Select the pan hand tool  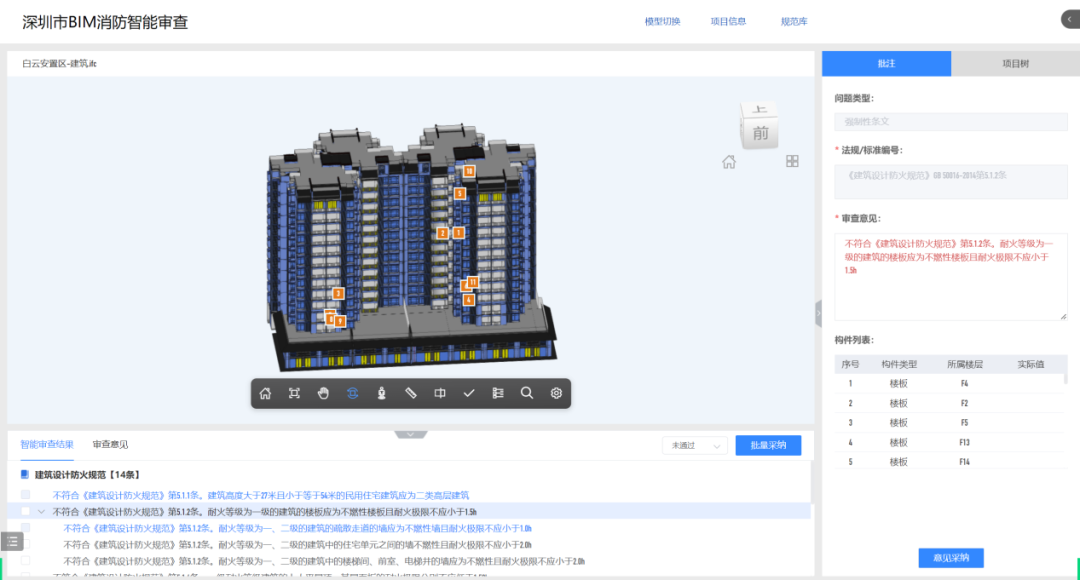pyautogui.click(x=323, y=393)
